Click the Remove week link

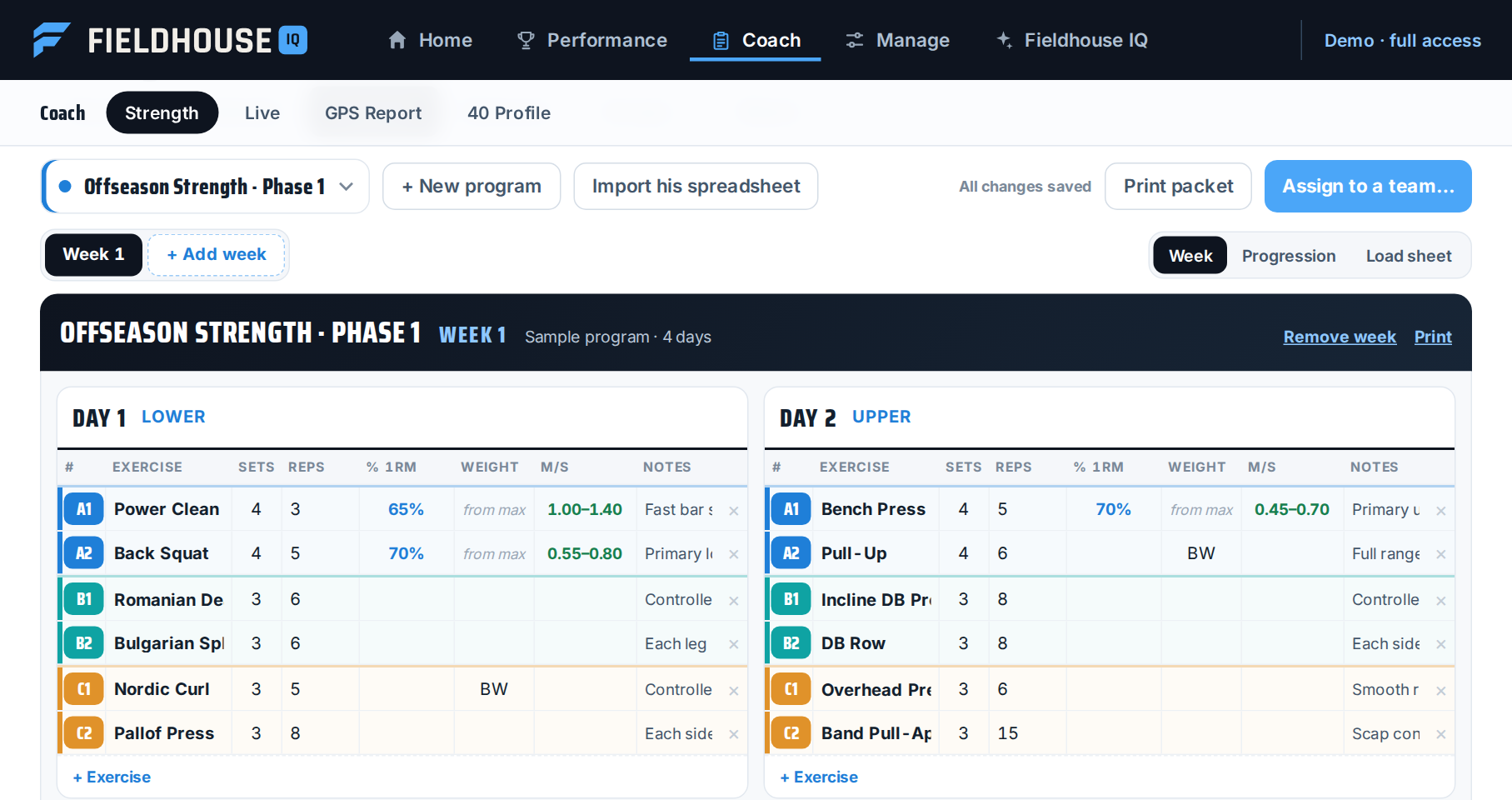1340,337
